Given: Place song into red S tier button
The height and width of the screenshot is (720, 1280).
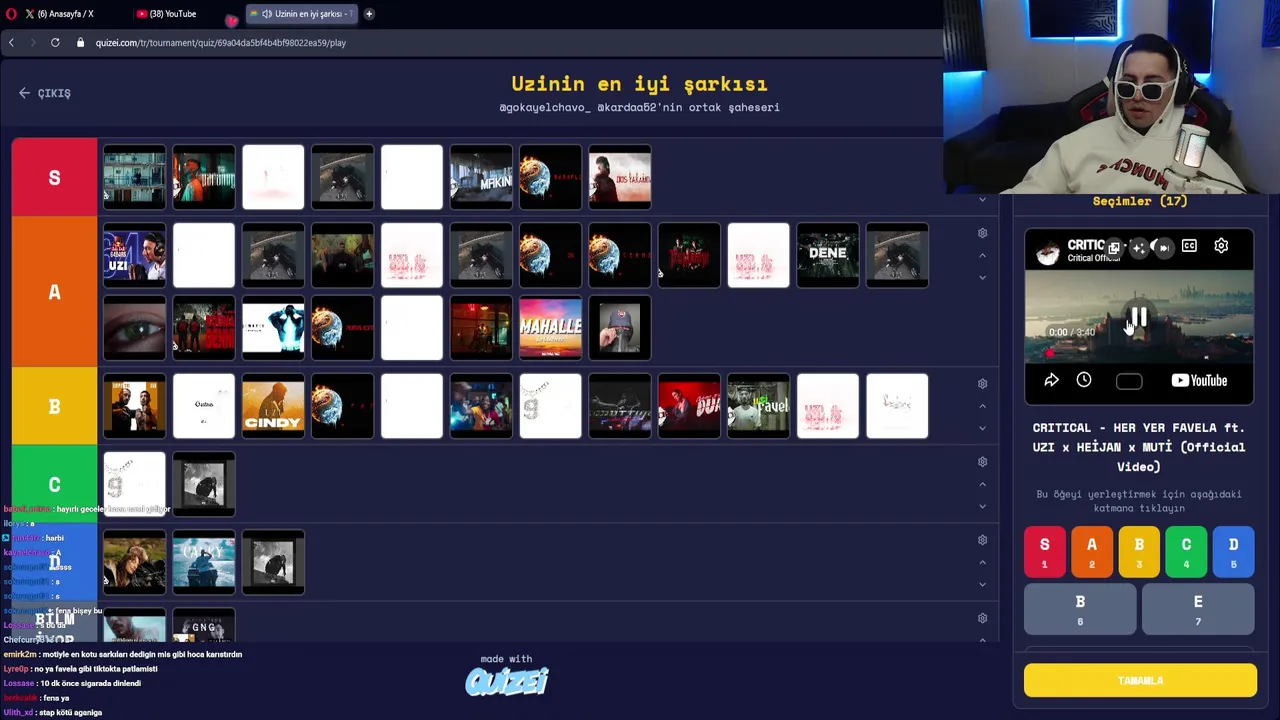Looking at the screenshot, I should pos(1044,551).
